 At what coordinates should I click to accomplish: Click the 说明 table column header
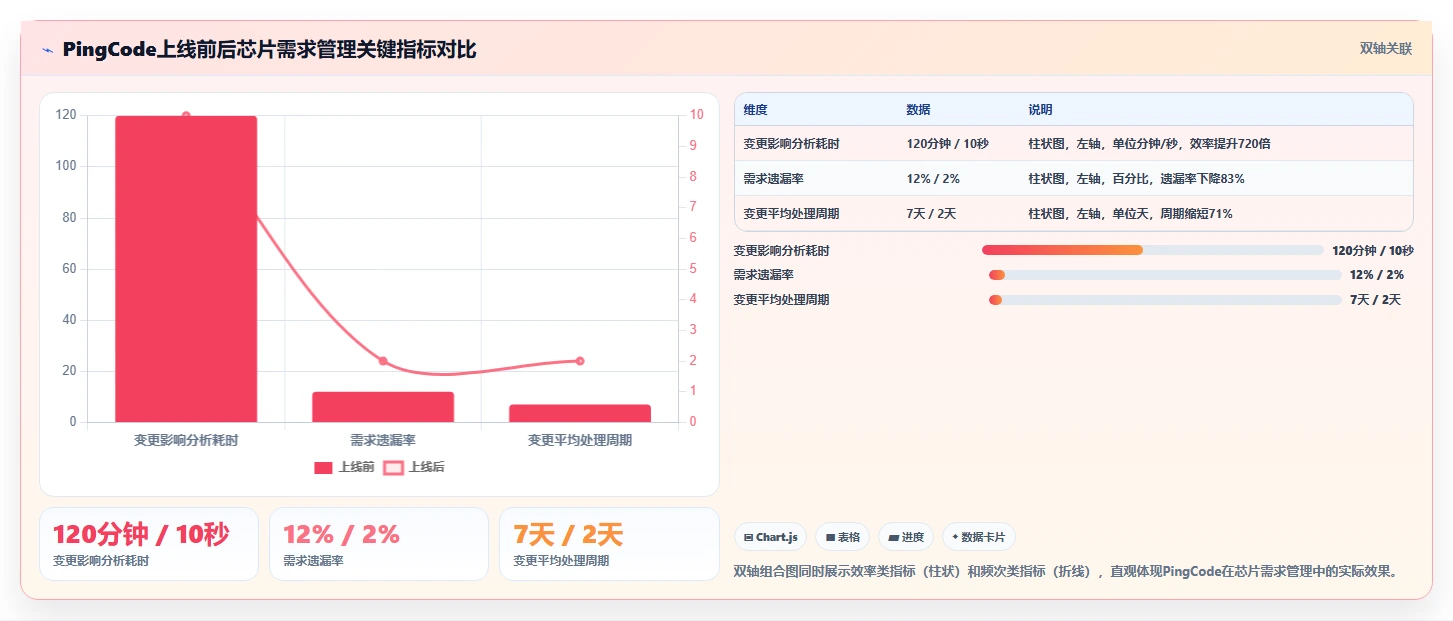pyautogui.click(x=1216, y=110)
